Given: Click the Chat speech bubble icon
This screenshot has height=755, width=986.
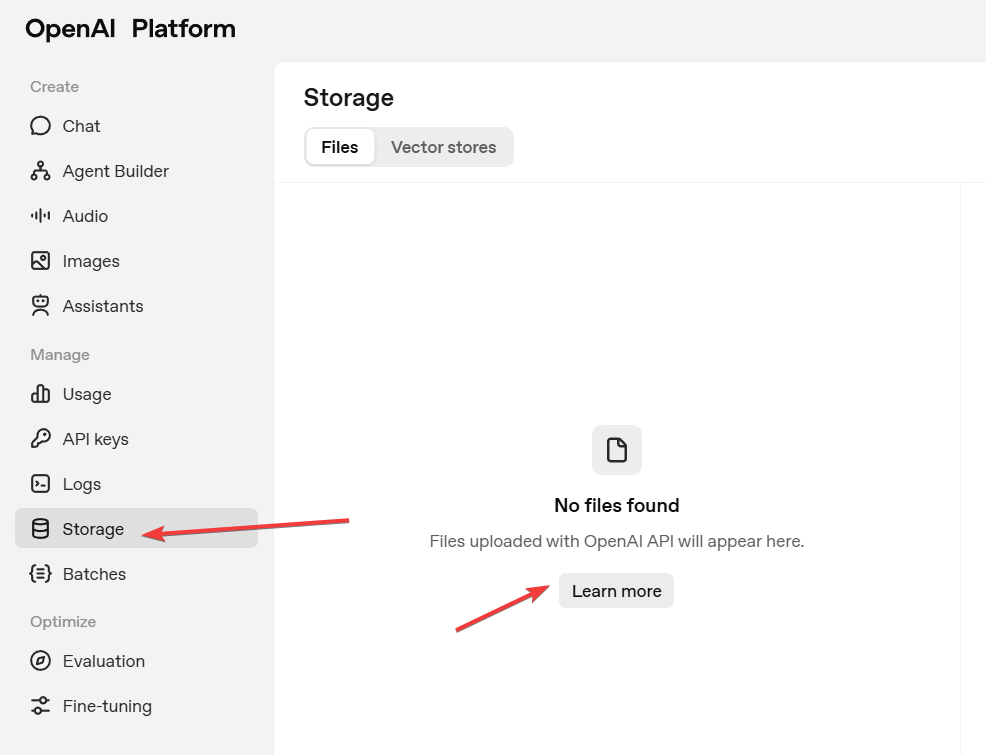Looking at the screenshot, I should 40,126.
